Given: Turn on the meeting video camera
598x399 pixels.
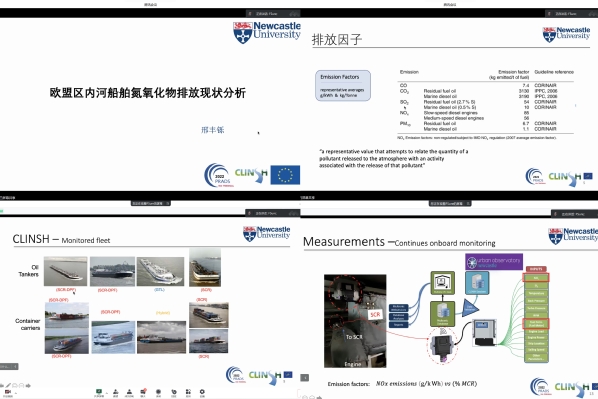Looking at the screenshot, I should pyautogui.click(x=8, y=392).
